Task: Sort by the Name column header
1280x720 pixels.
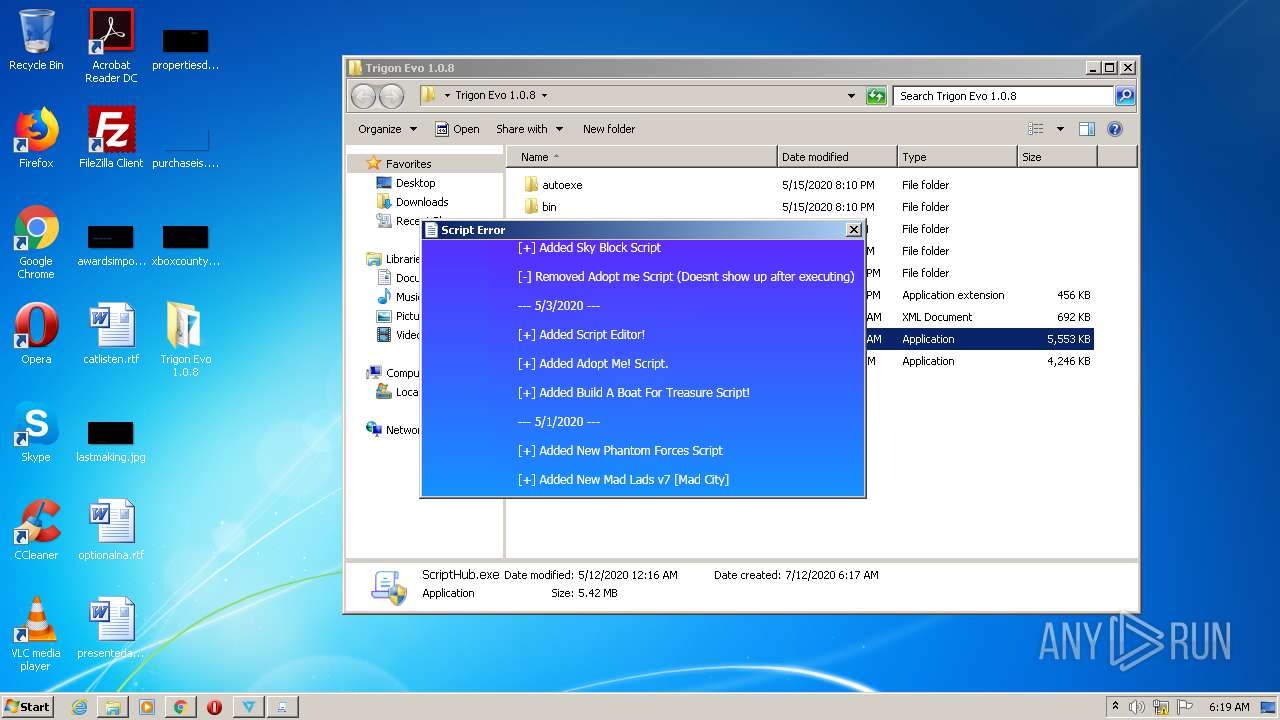Action: click(642, 157)
